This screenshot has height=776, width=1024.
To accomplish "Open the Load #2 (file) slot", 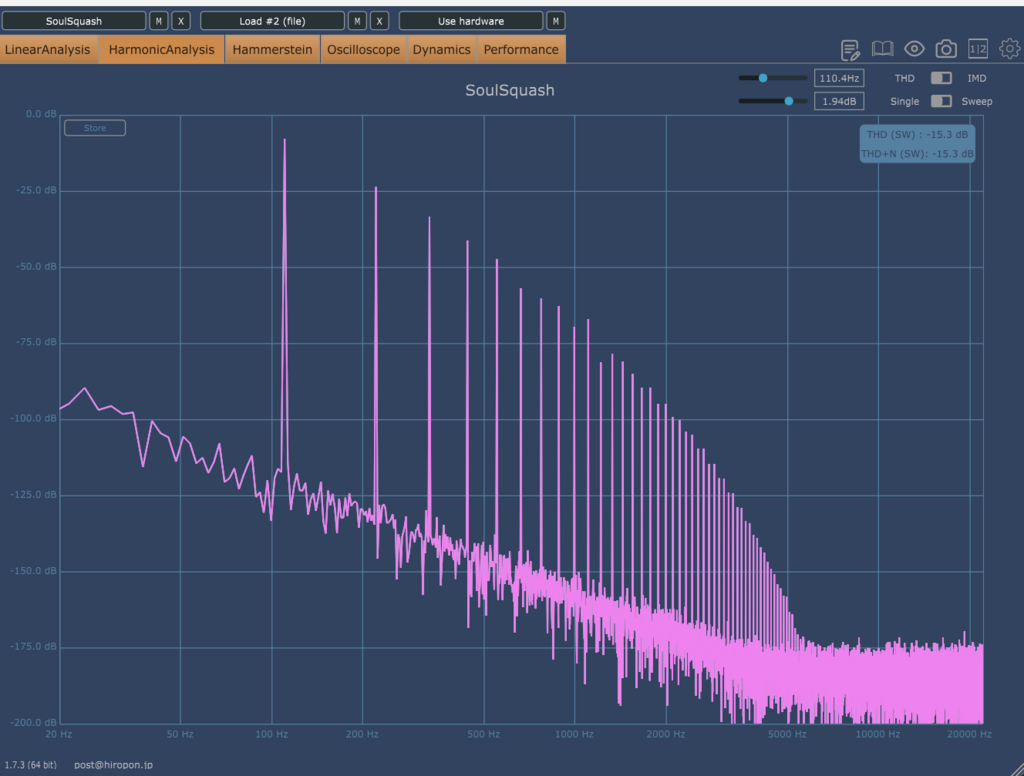I will (272, 21).
